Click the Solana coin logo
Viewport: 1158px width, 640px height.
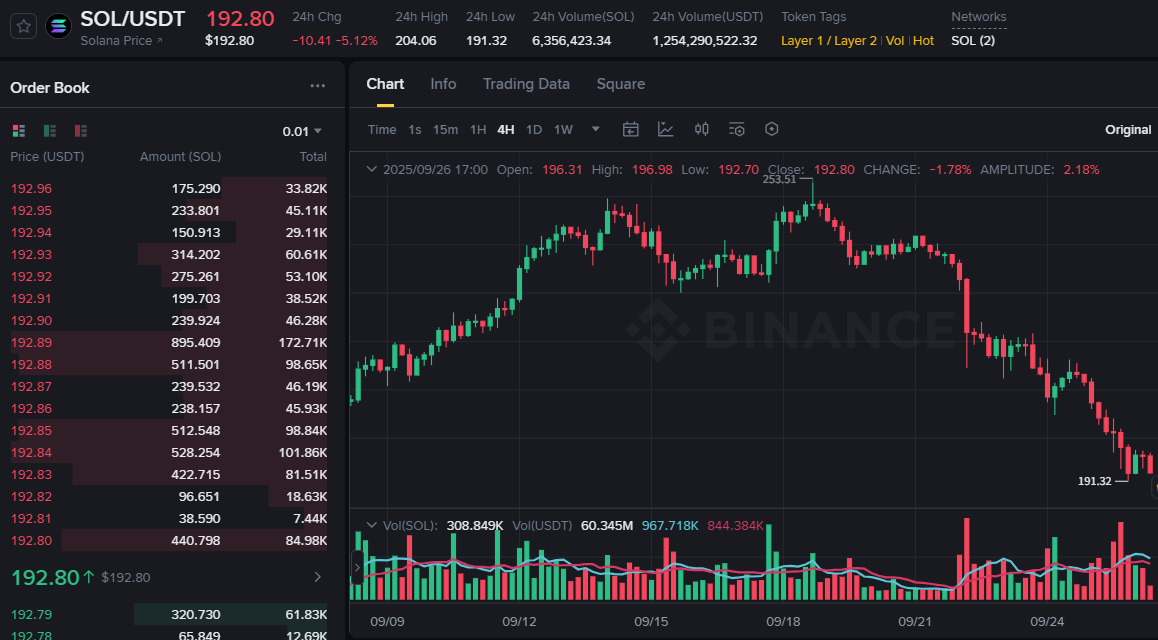[x=58, y=27]
